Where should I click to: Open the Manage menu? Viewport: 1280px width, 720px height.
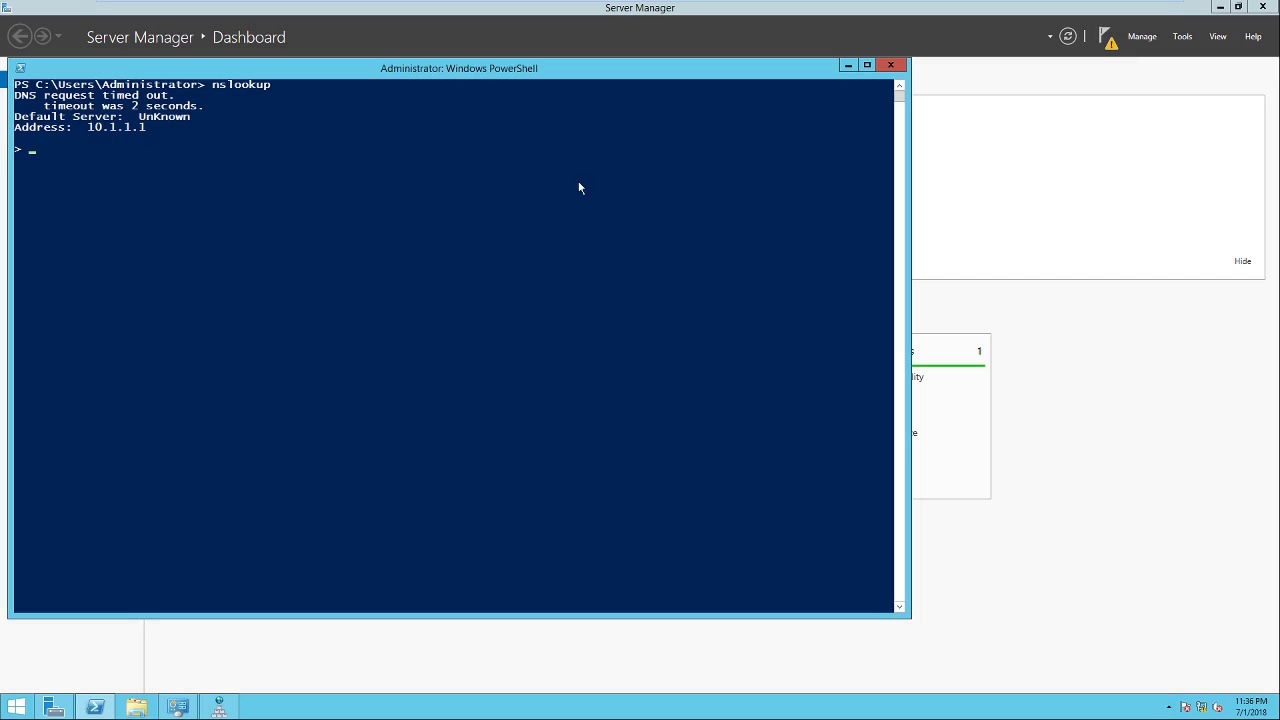click(1142, 37)
